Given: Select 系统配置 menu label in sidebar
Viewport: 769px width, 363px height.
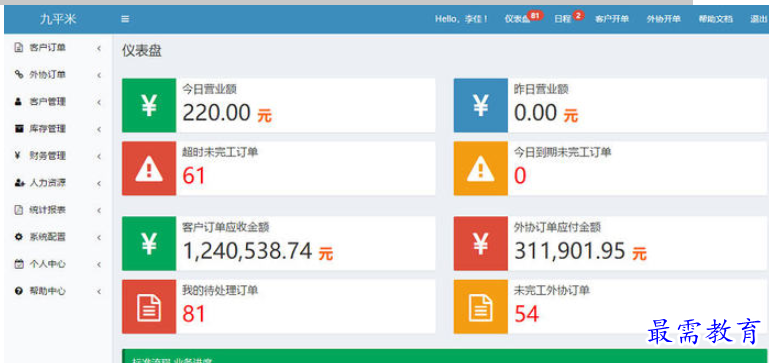Looking at the screenshot, I should pos(48,237).
